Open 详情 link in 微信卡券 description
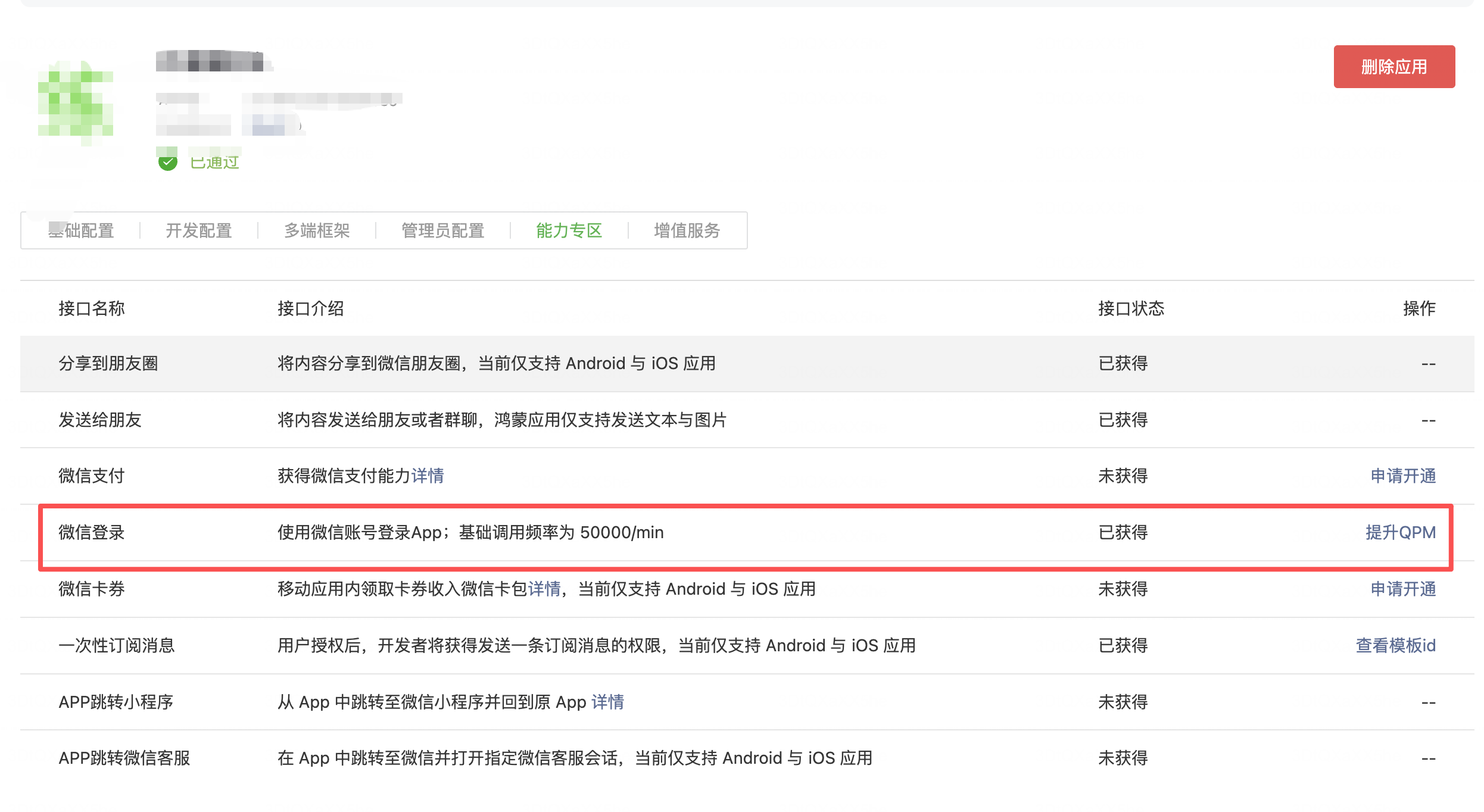The width and height of the screenshot is (1484, 812). 544,589
